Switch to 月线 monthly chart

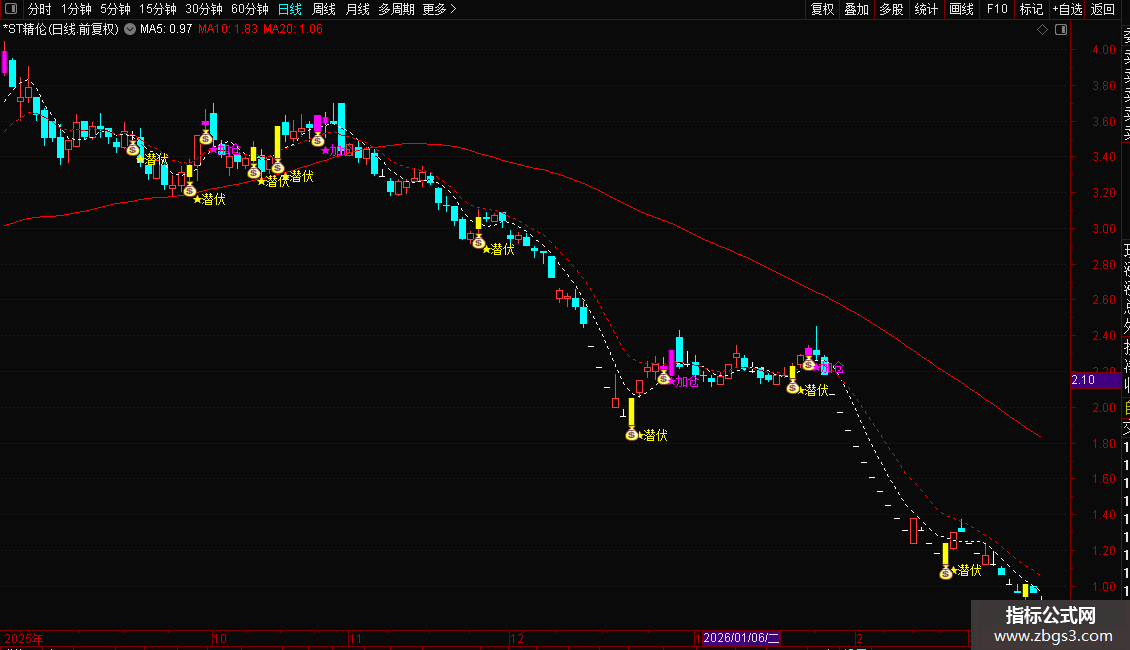point(357,9)
